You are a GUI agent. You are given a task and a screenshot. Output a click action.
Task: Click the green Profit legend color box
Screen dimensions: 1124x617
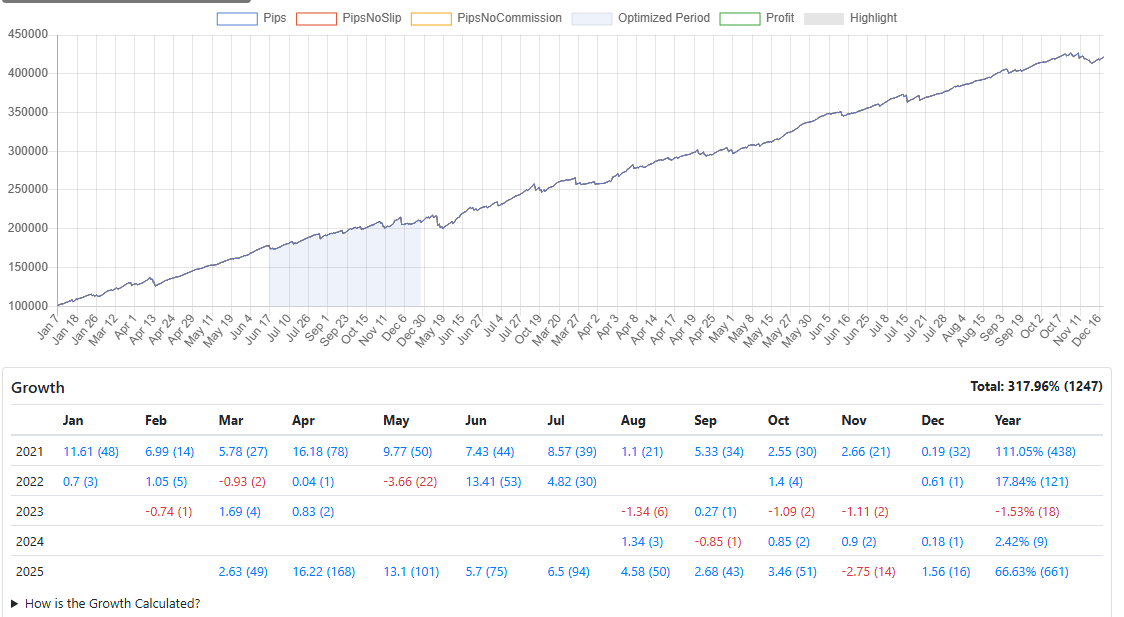pos(739,19)
